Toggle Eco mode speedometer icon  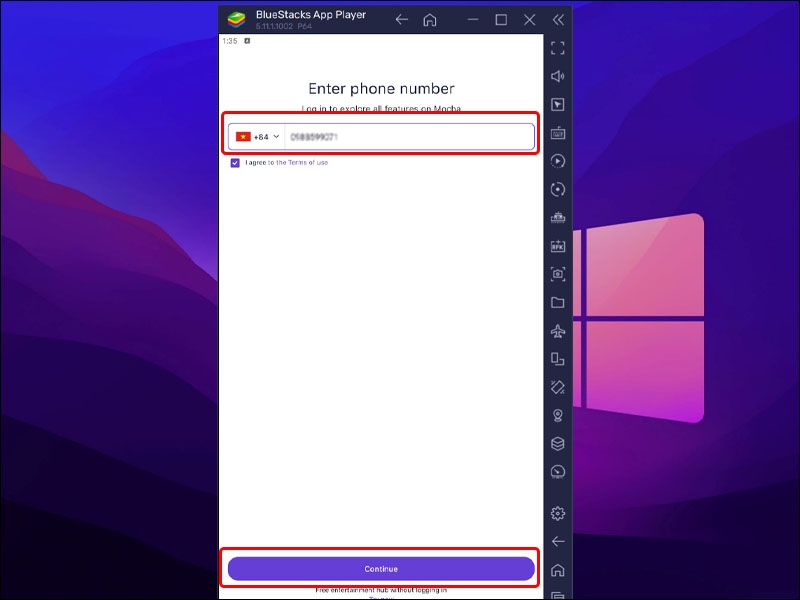pyautogui.click(x=558, y=471)
